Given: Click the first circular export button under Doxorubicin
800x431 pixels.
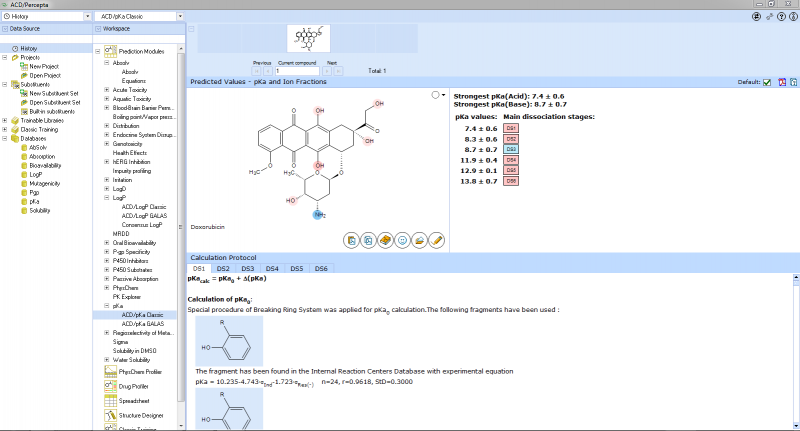Looking at the screenshot, I should 352,240.
